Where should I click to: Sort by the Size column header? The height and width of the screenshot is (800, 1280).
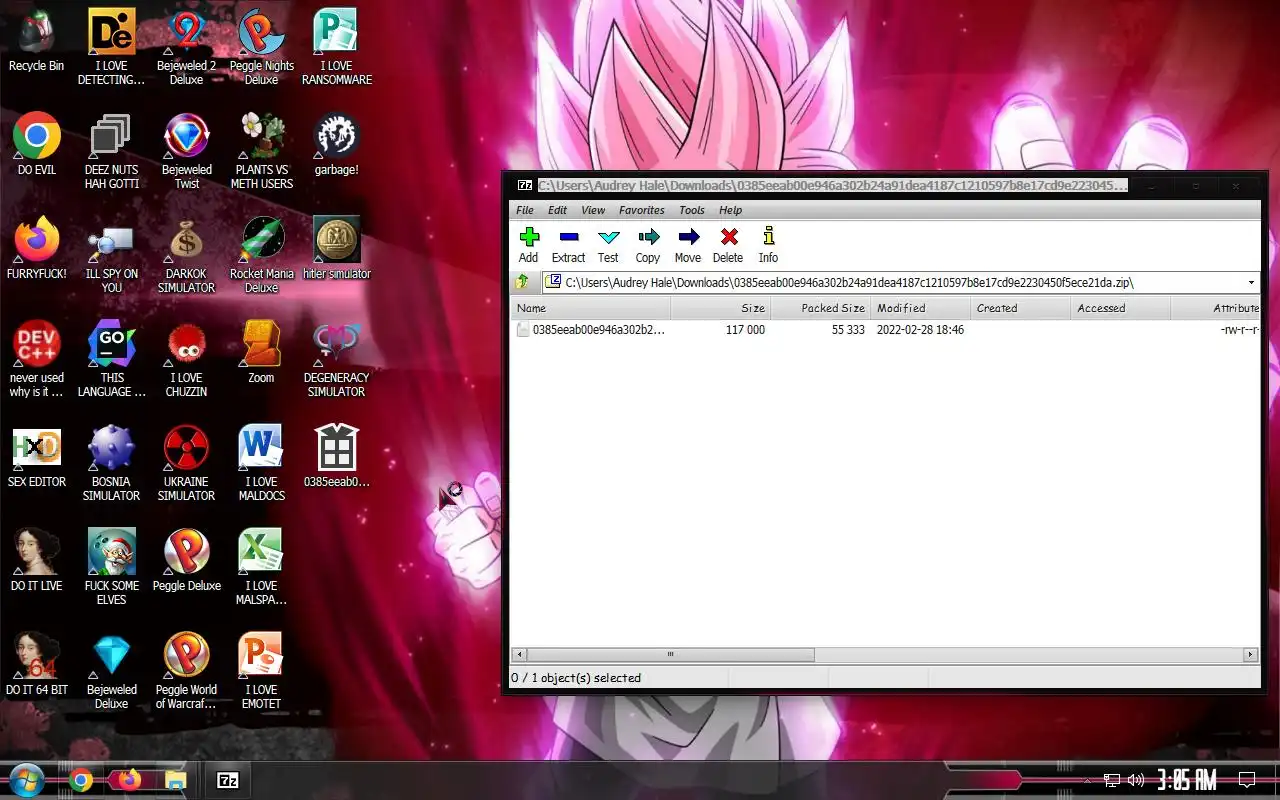click(720, 308)
